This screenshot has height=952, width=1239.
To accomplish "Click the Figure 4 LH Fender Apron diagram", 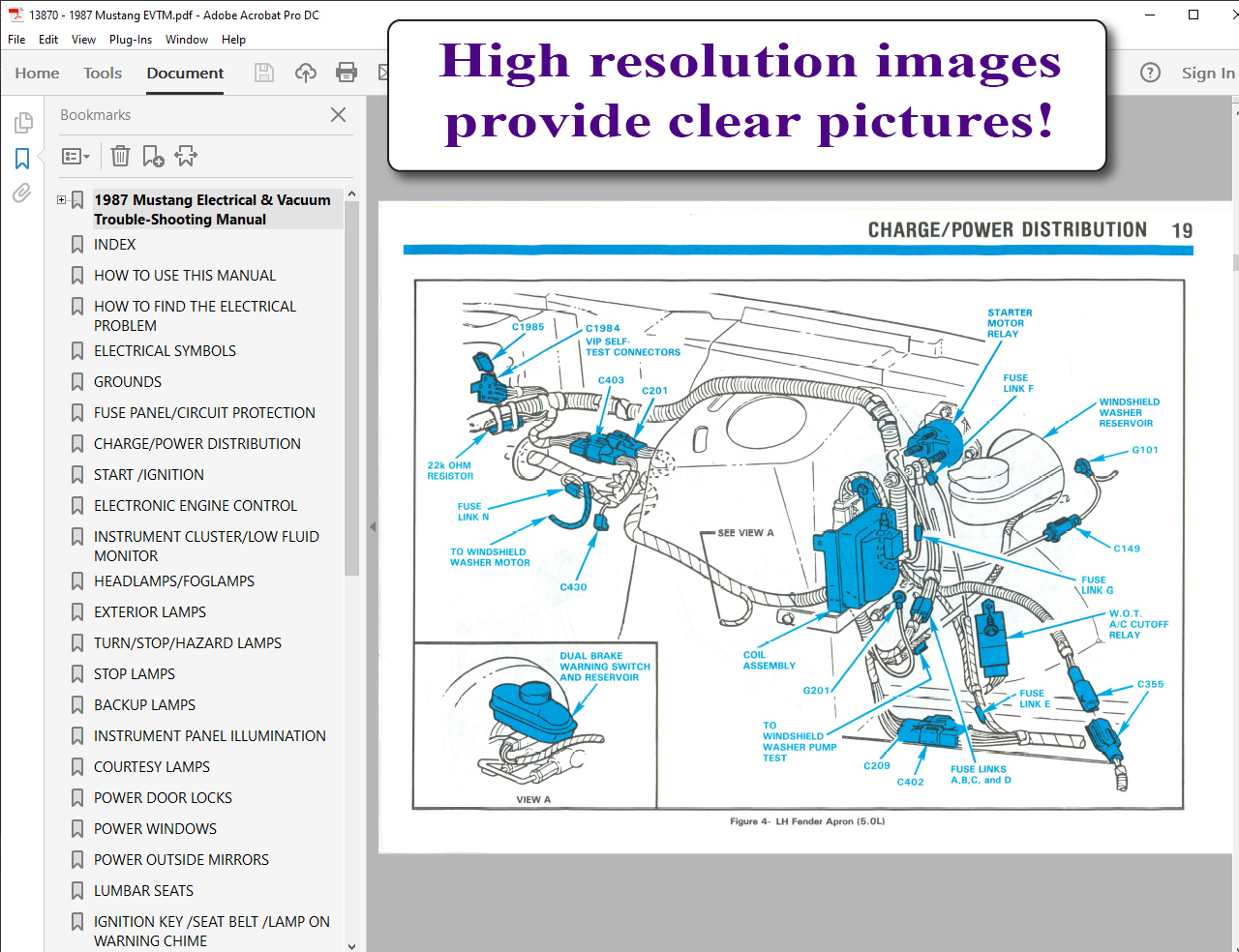I will [799, 545].
